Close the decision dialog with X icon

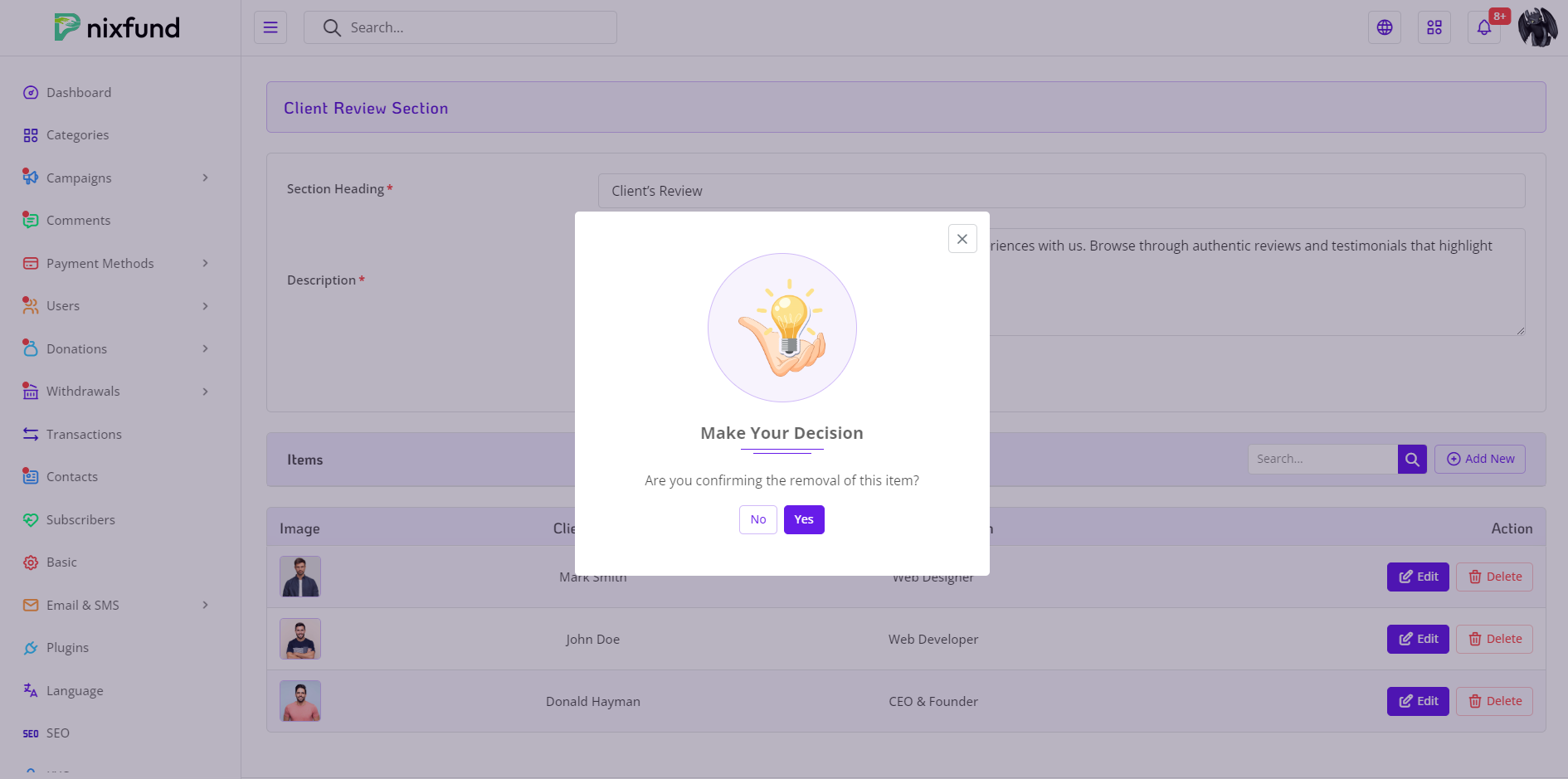(962, 239)
